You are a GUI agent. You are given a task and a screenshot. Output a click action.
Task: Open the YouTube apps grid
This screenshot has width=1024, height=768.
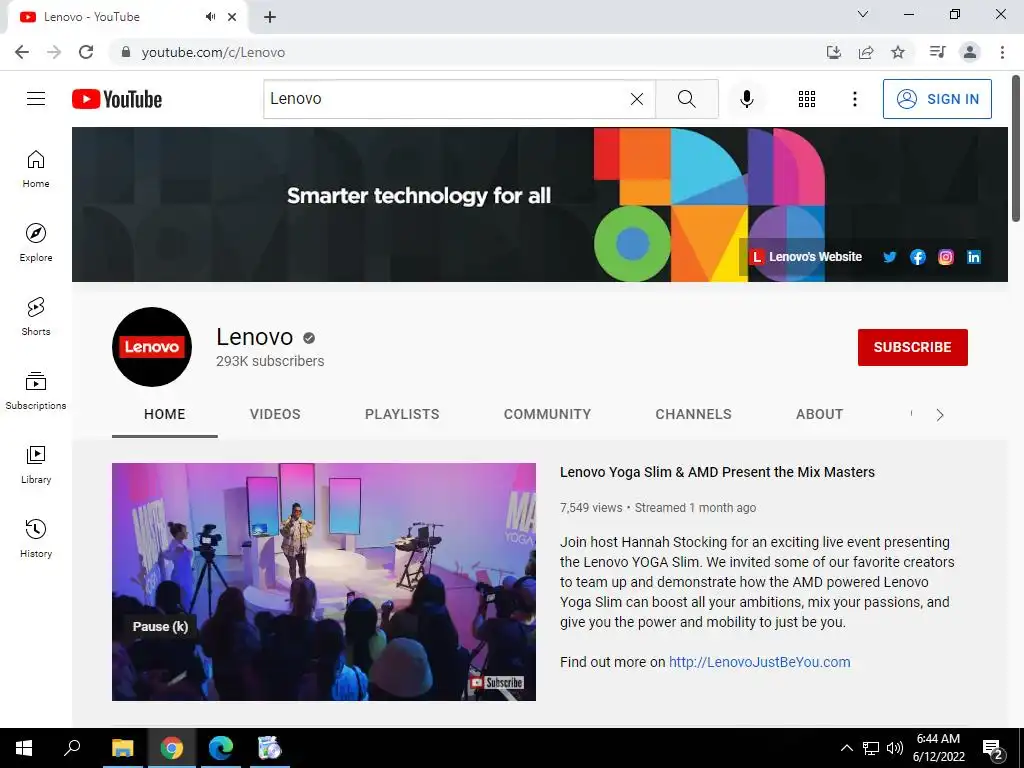pos(807,99)
